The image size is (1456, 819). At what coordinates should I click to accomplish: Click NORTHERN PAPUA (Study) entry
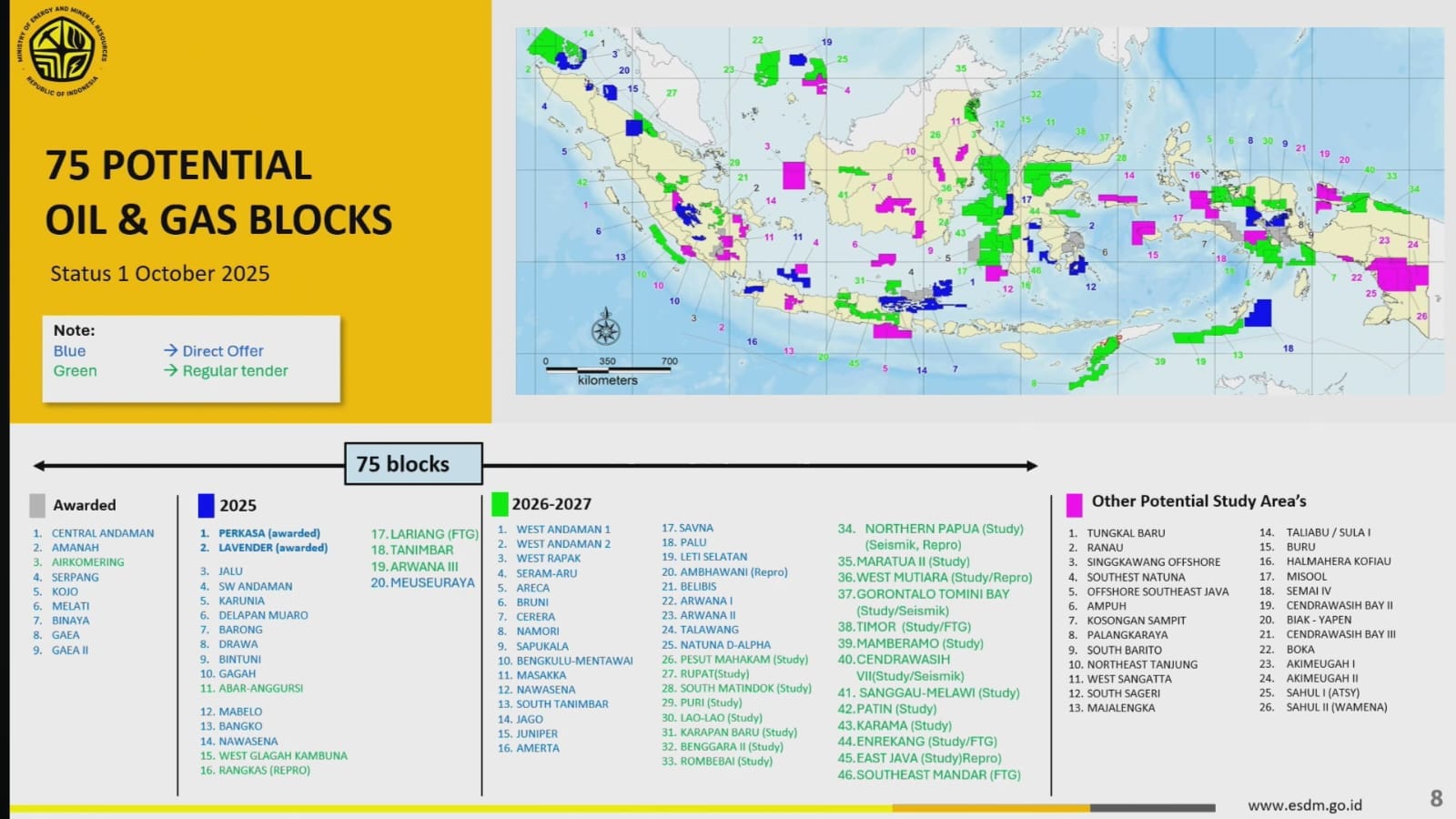(x=943, y=529)
